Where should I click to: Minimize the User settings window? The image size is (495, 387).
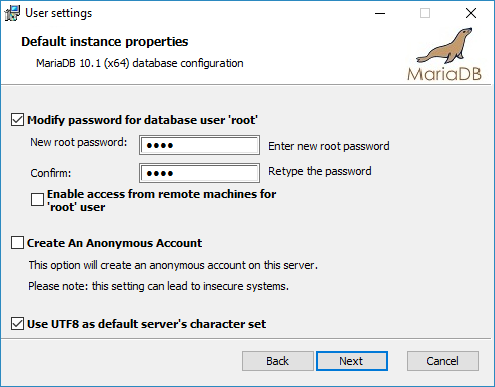[380, 13]
